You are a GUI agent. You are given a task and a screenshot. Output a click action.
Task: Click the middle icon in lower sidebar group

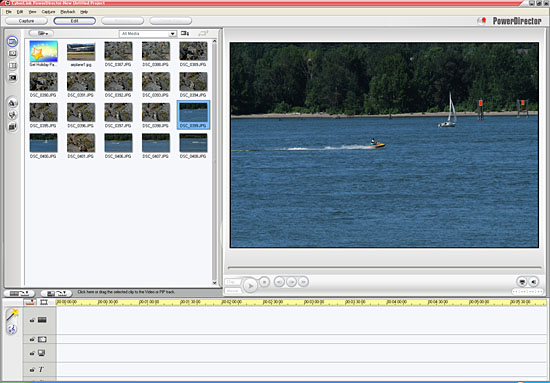[13, 115]
